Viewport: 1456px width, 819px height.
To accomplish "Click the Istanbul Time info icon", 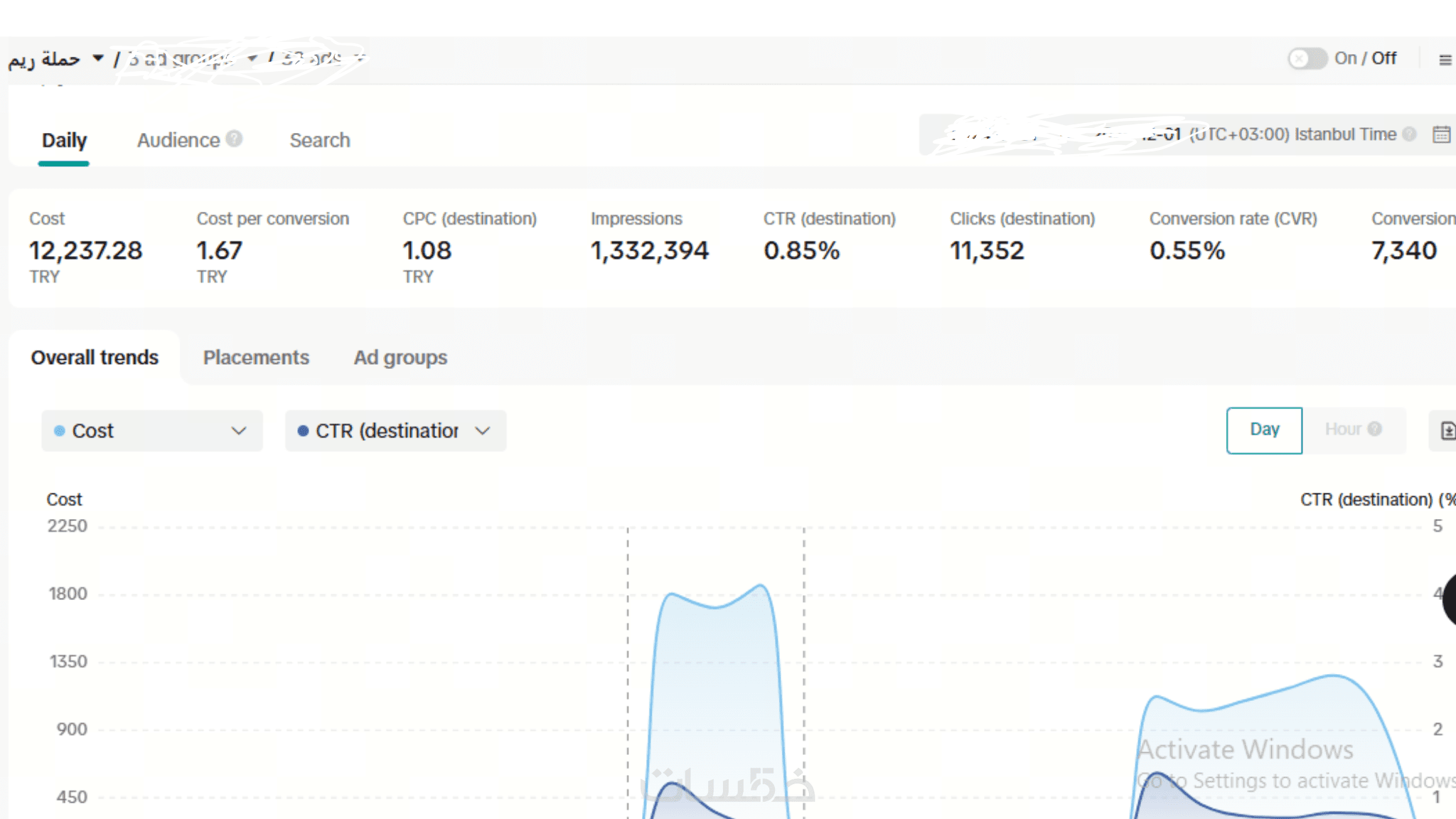I will coord(1410,134).
